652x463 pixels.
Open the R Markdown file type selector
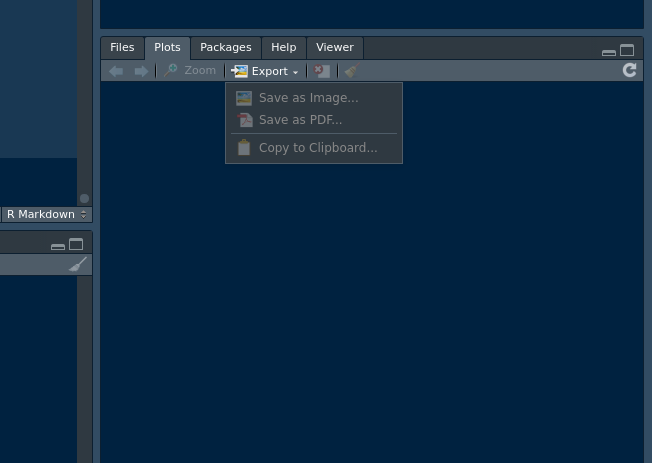coord(47,214)
